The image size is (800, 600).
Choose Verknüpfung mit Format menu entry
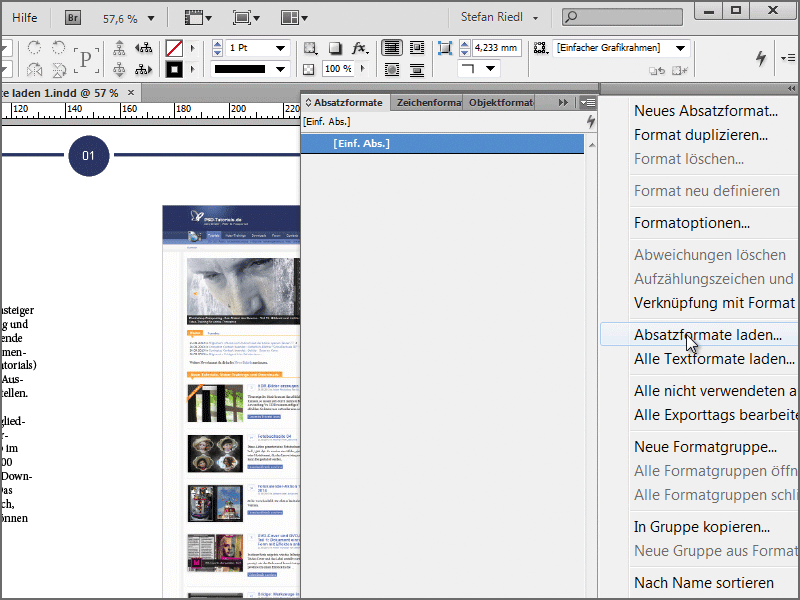tap(714, 303)
